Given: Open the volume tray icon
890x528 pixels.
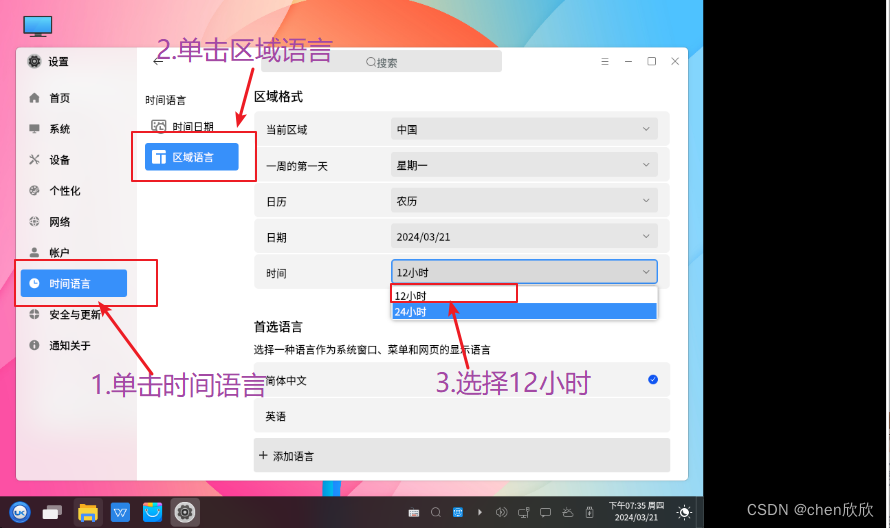Looking at the screenshot, I should click(x=501, y=513).
